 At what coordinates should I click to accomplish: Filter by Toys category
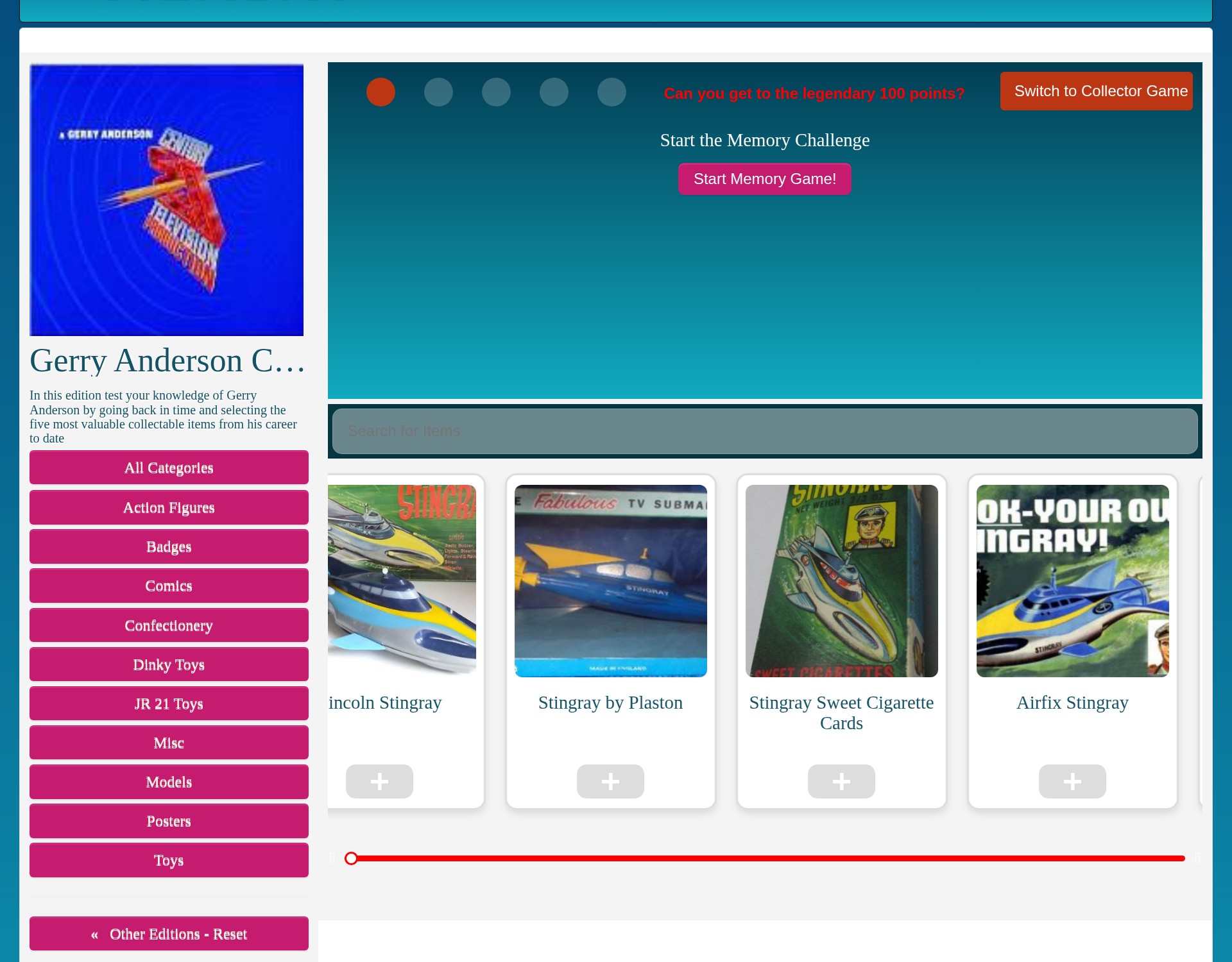[169, 860]
